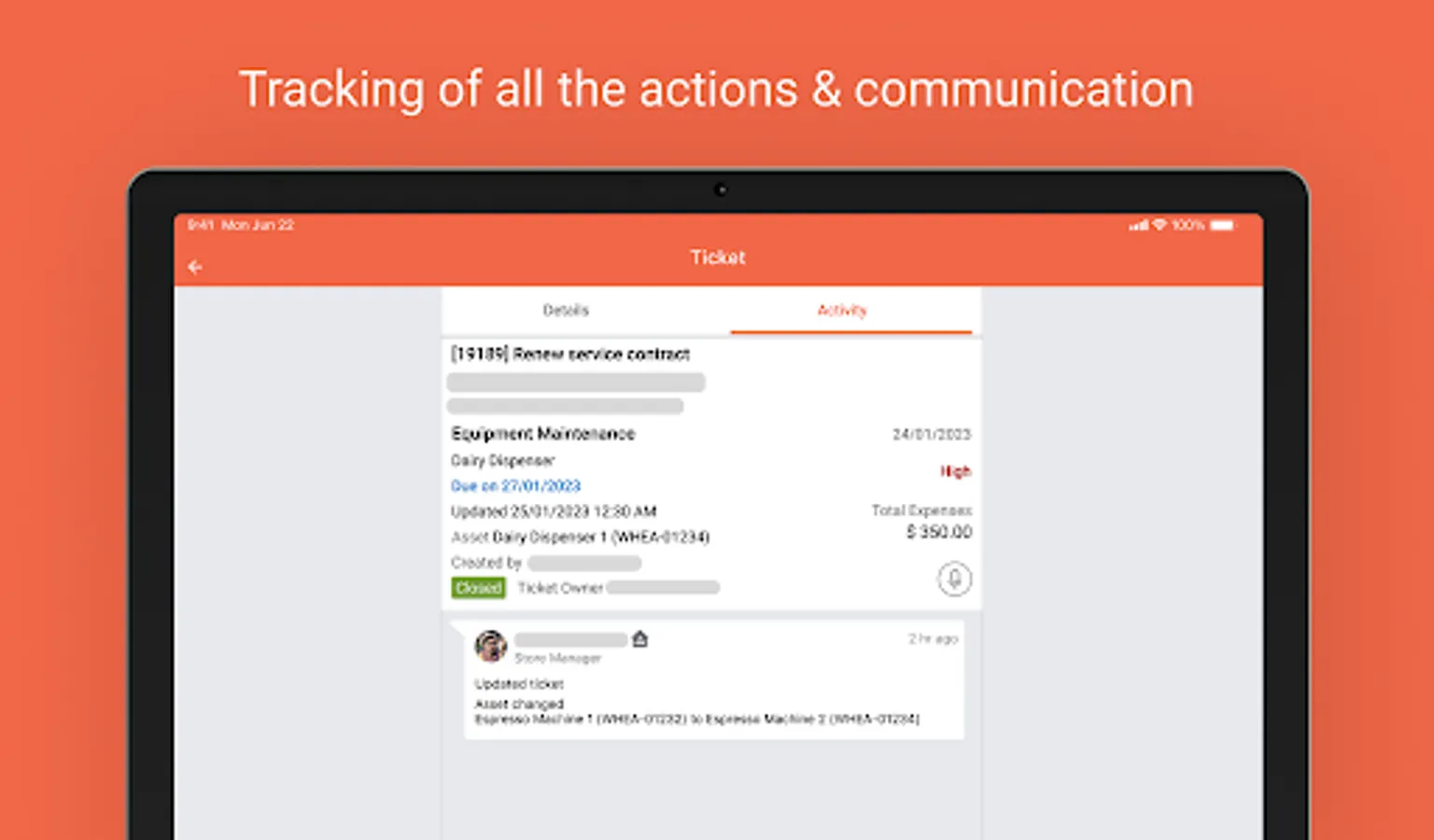Screen dimensions: 1434x840
Task: Click the 2 hr ago timestamp
Action: 933,638
